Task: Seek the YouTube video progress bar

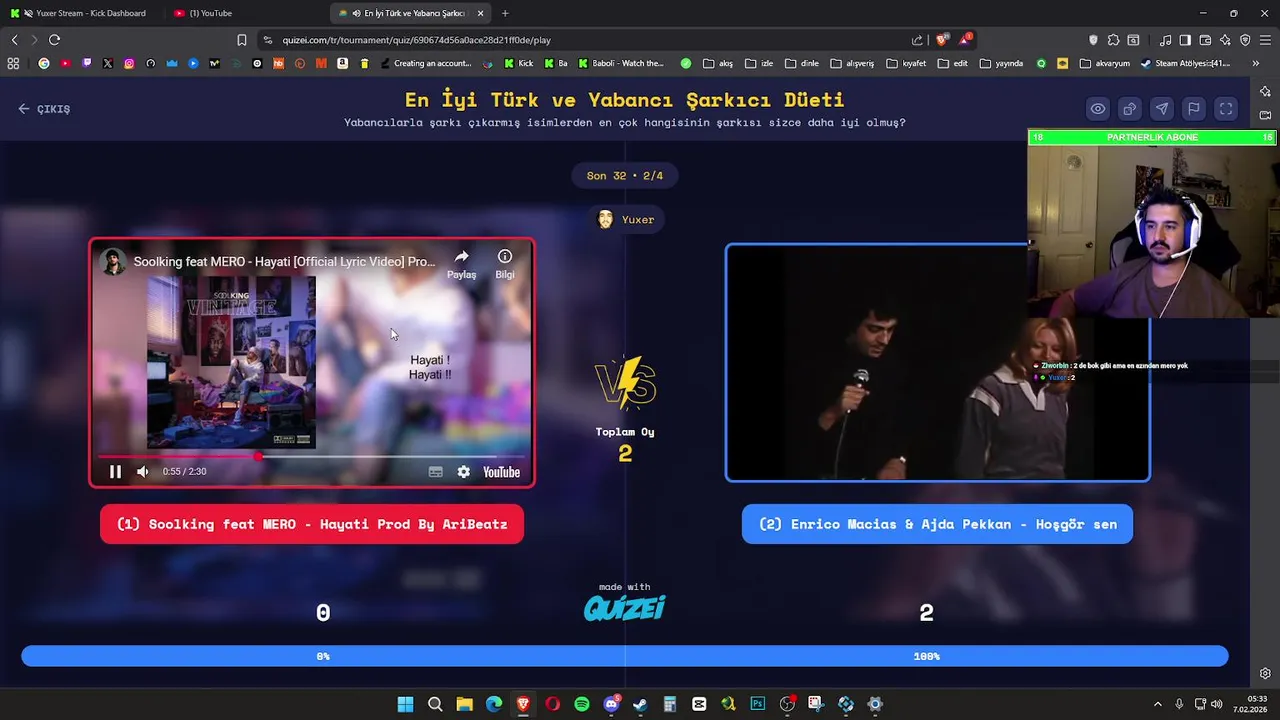Action: pyautogui.click(x=312, y=456)
